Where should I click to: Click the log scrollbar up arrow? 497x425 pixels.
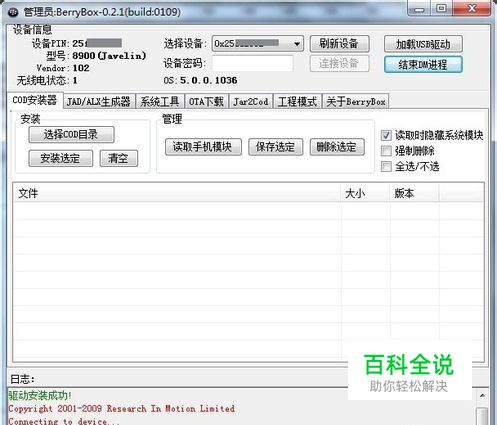point(482,396)
